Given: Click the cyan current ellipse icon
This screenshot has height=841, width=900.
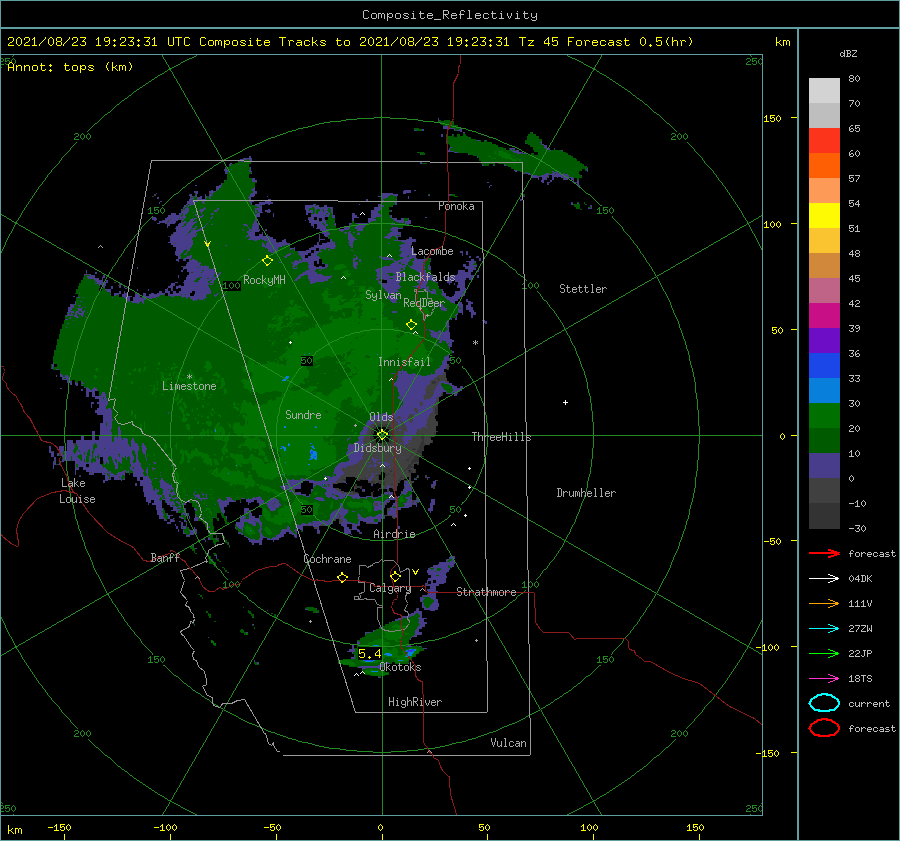Looking at the screenshot, I should pyautogui.click(x=824, y=703).
